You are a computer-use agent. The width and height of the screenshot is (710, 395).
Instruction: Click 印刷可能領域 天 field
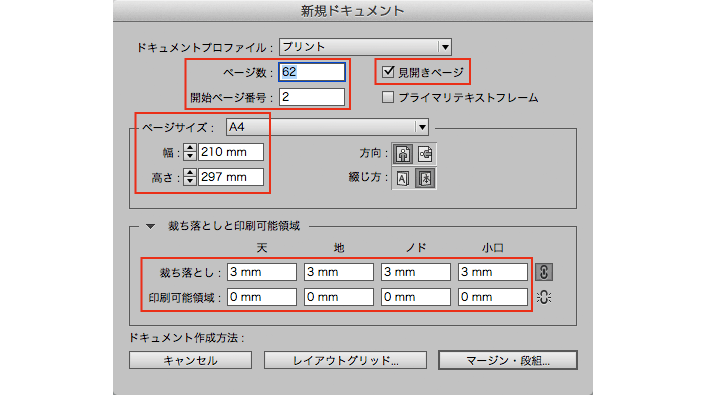[262, 297]
